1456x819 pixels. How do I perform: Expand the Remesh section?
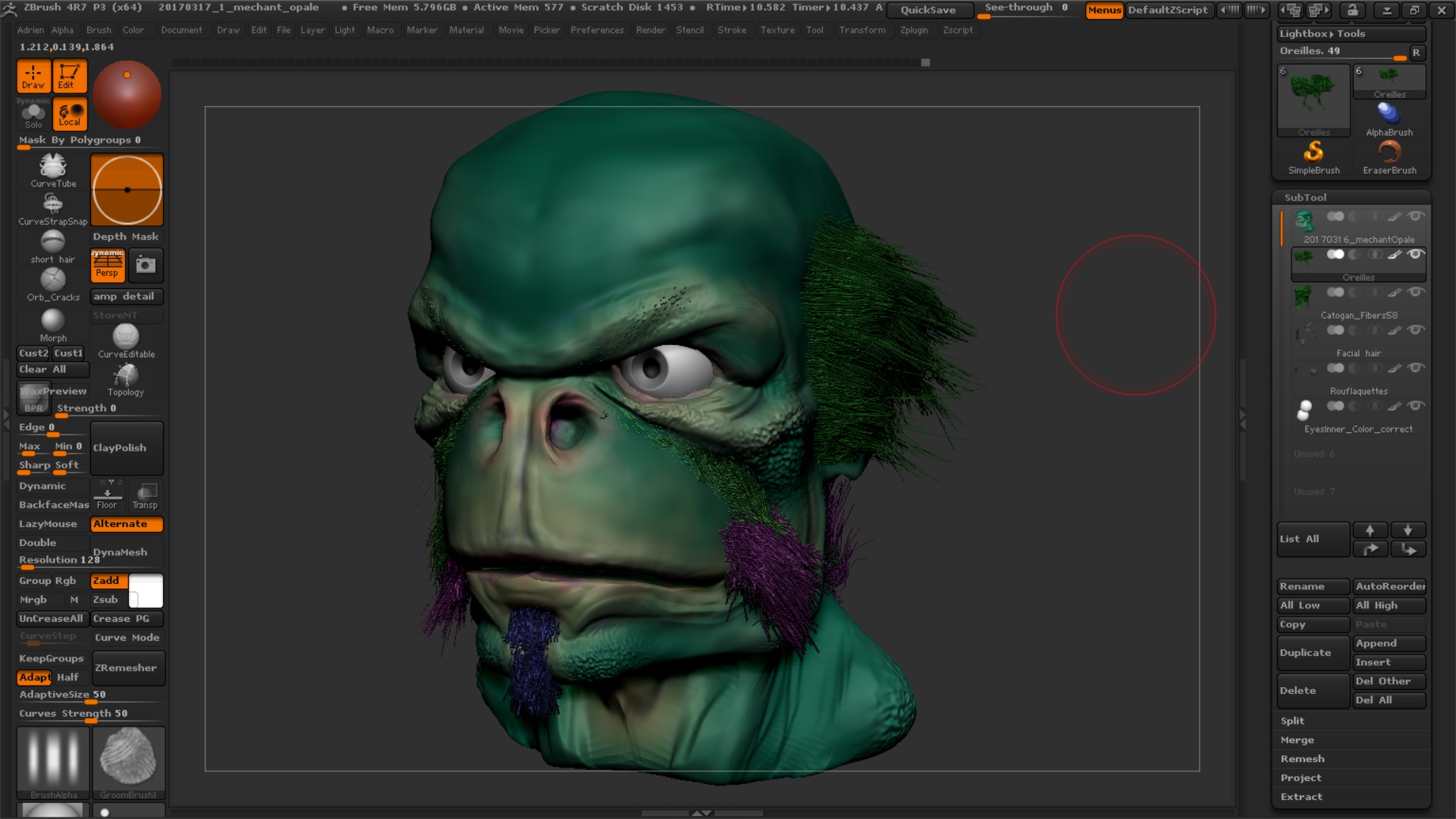point(1302,759)
